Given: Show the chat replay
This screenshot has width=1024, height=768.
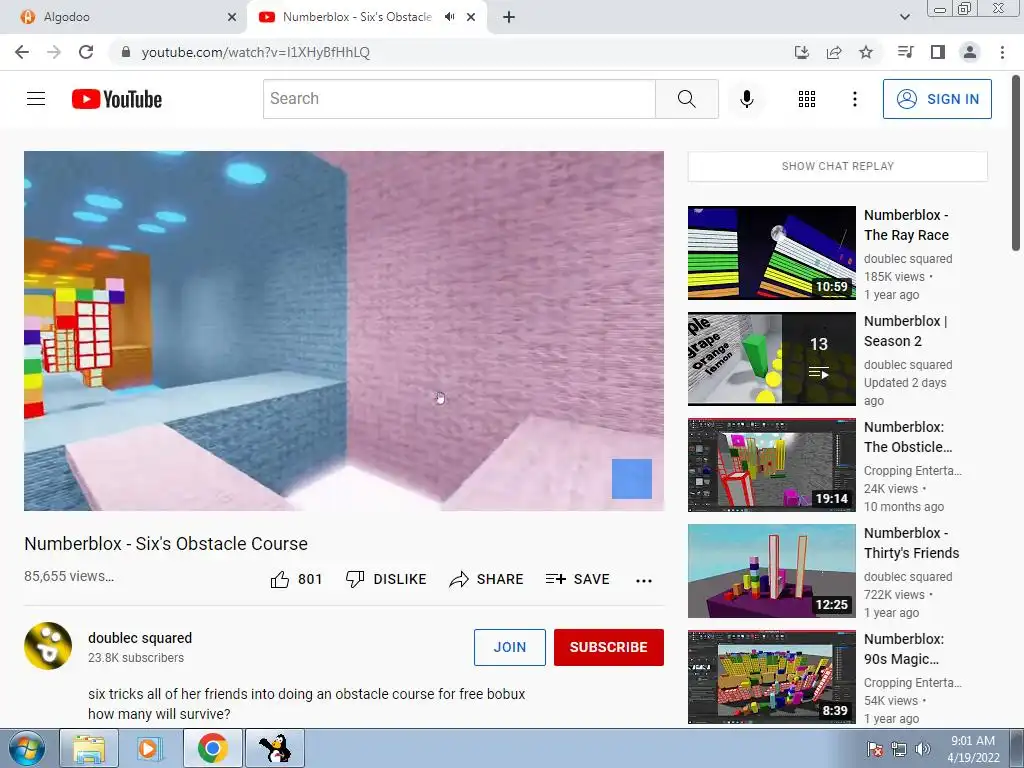Looking at the screenshot, I should [x=838, y=167].
